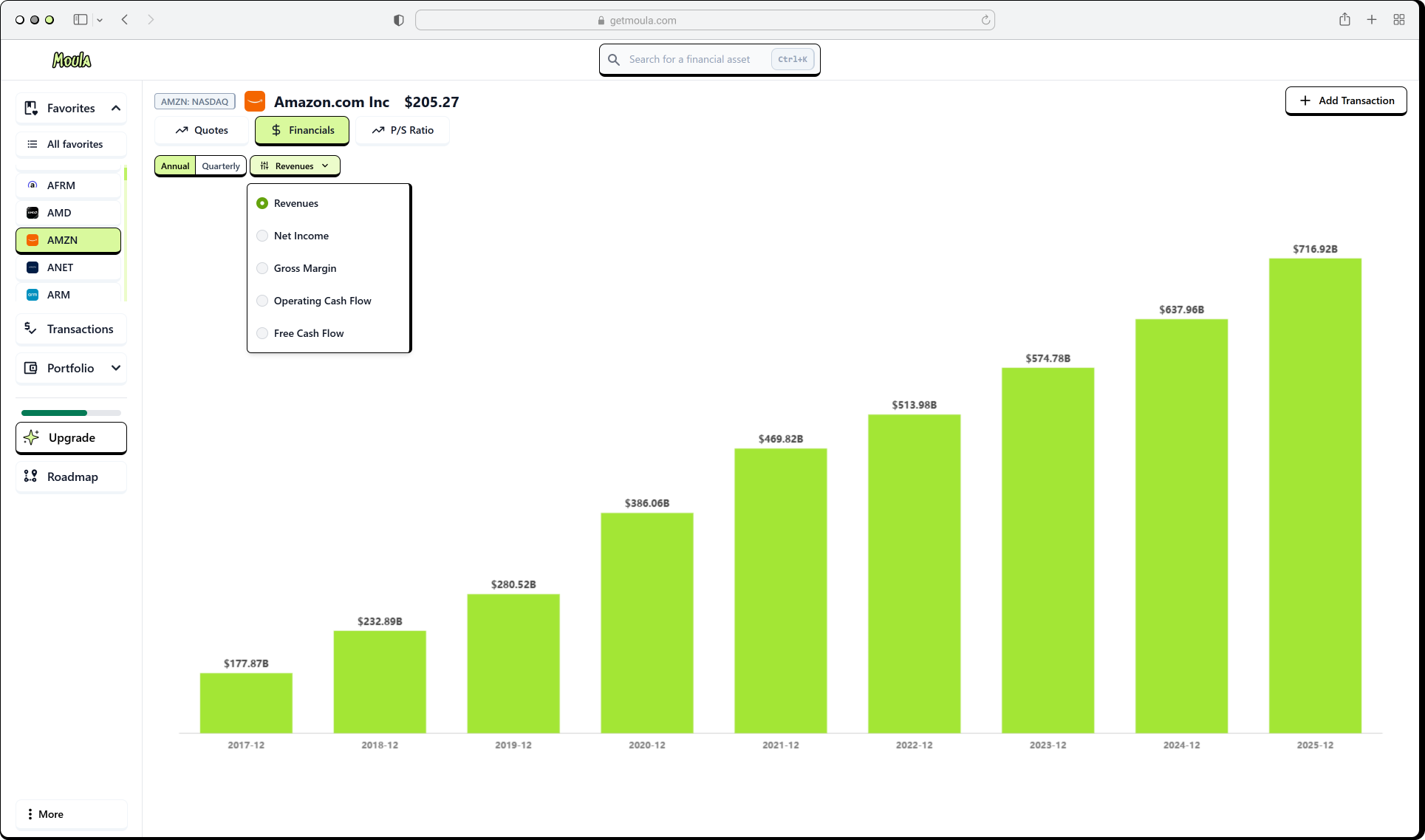Click the Favorites bookmark icon
Image resolution: width=1425 pixels, height=840 pixels.
coord(31,108)
